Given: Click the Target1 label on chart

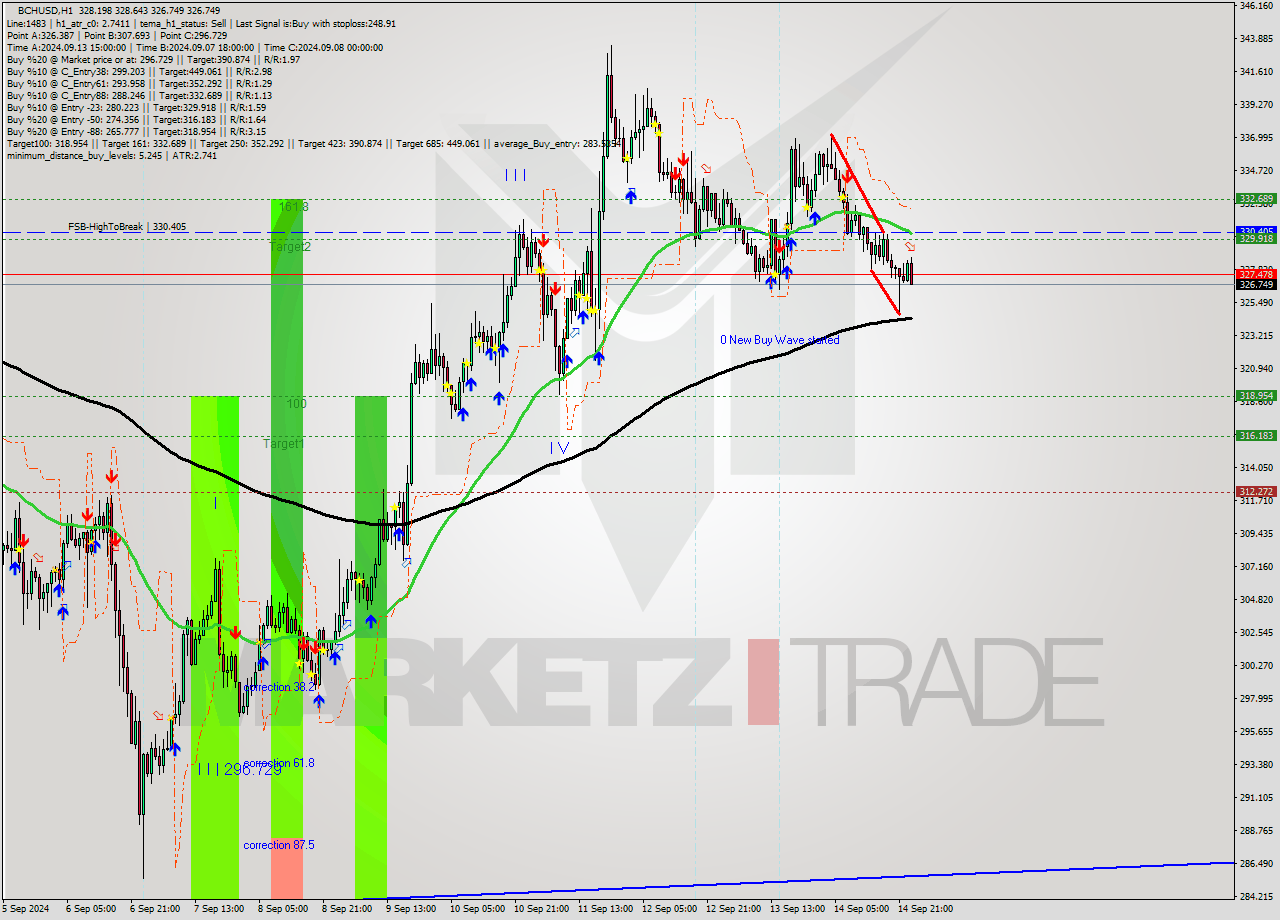Looking at the screenshot, I should coord(283,443).
